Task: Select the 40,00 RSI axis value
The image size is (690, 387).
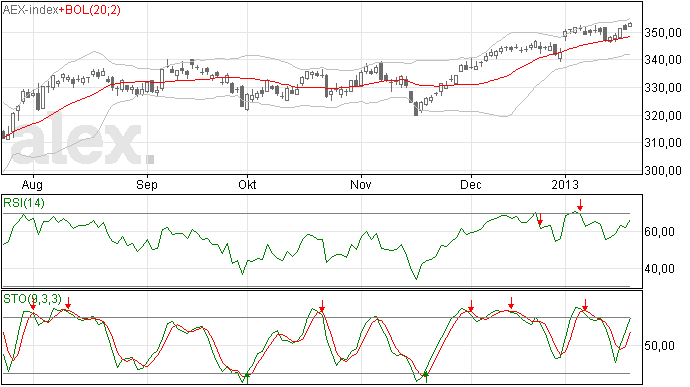Action: pos(659,269)
